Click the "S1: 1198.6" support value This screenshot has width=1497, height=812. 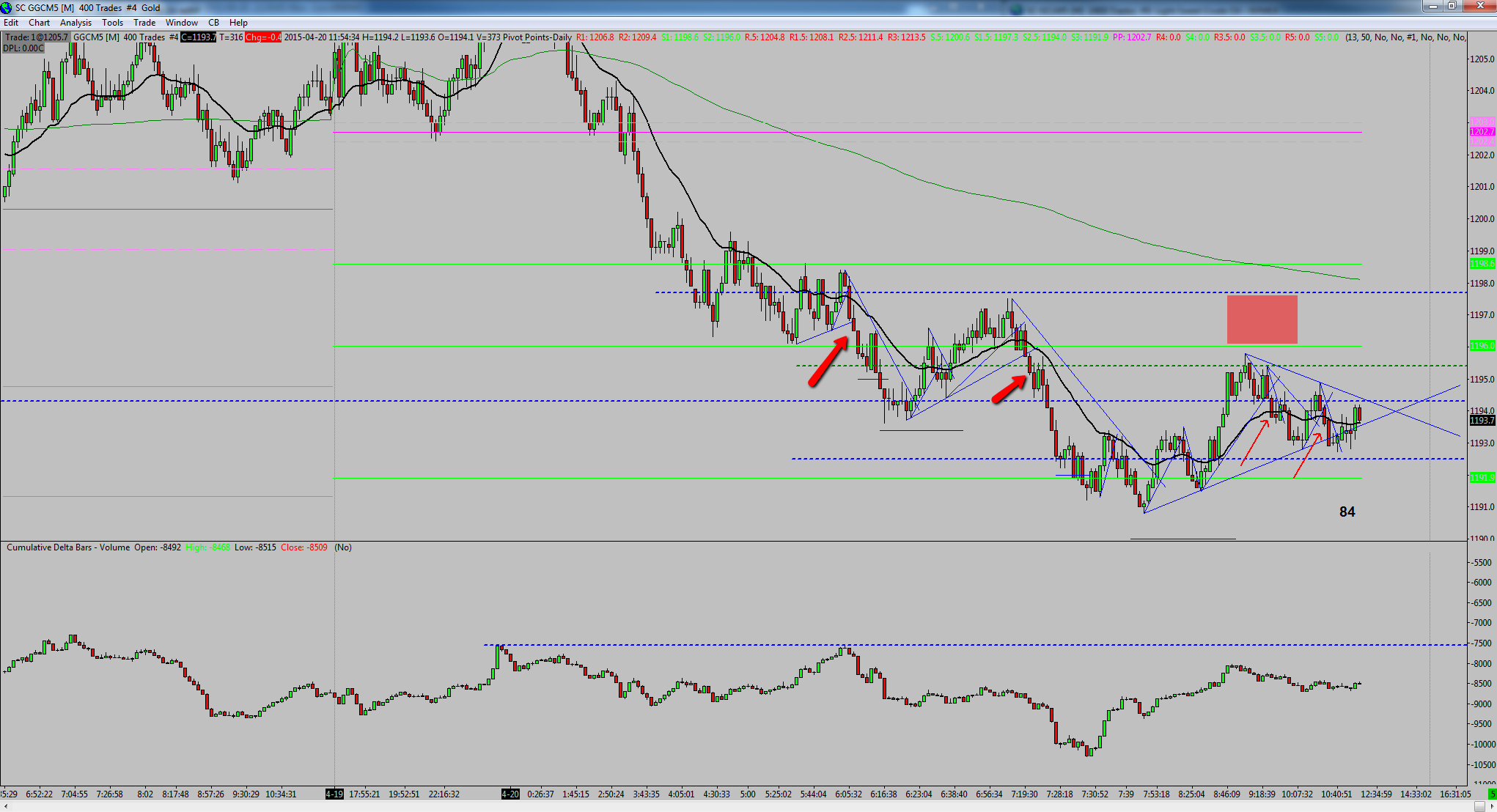[680, 37]
